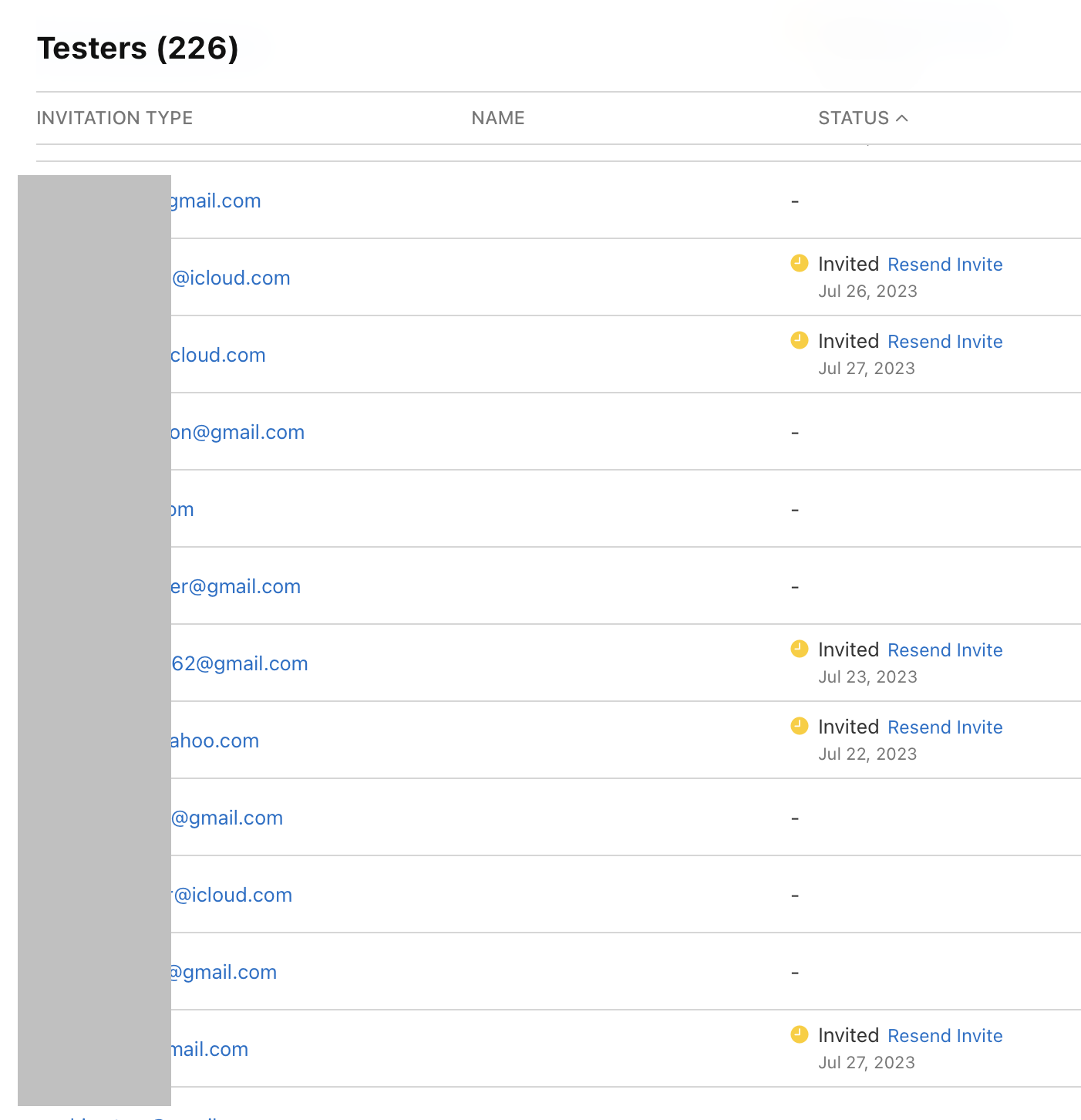The height and width of the screenshot is (1120, 1081).
Task: Click the clock icon in the bottom Invited row
Action: click(x=800, y=1035)
